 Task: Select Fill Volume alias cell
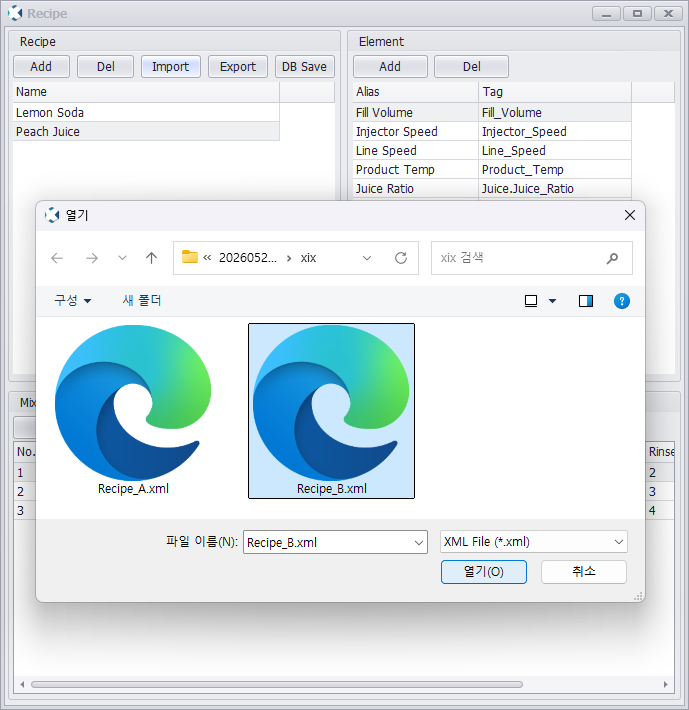pos(415,112)
